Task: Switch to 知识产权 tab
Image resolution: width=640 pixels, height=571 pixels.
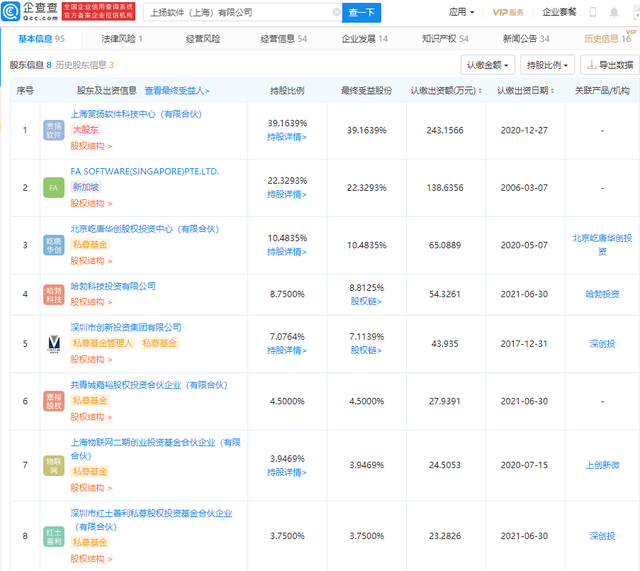Action: 445,39
